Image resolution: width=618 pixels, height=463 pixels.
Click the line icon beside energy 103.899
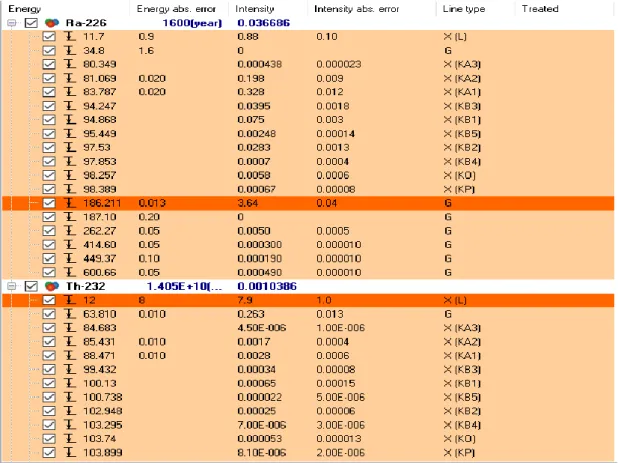coord(70,452)
